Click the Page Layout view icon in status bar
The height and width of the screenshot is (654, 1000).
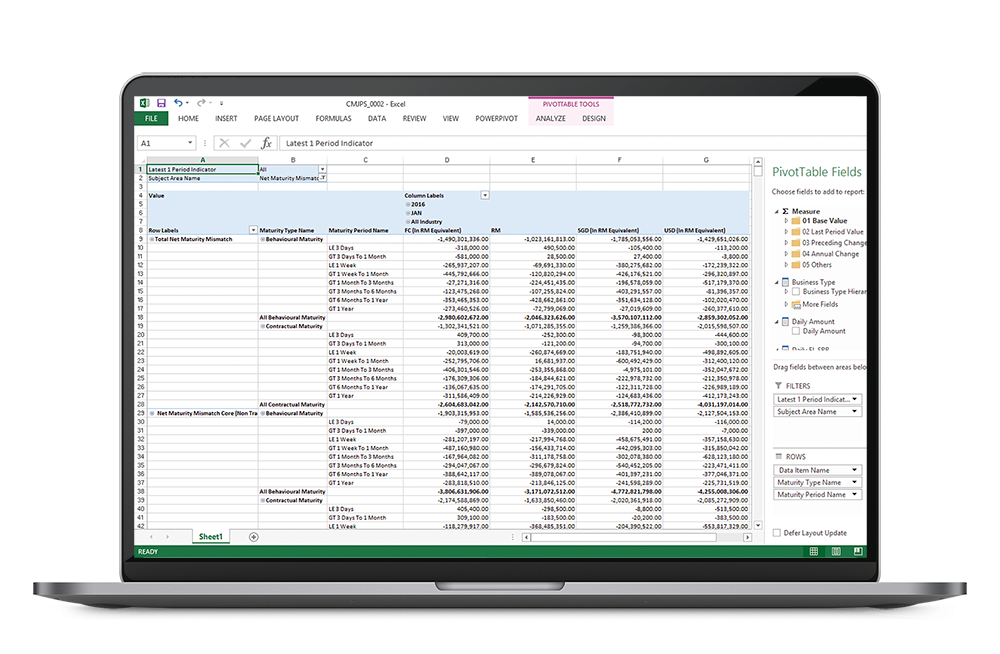(836, 551)
